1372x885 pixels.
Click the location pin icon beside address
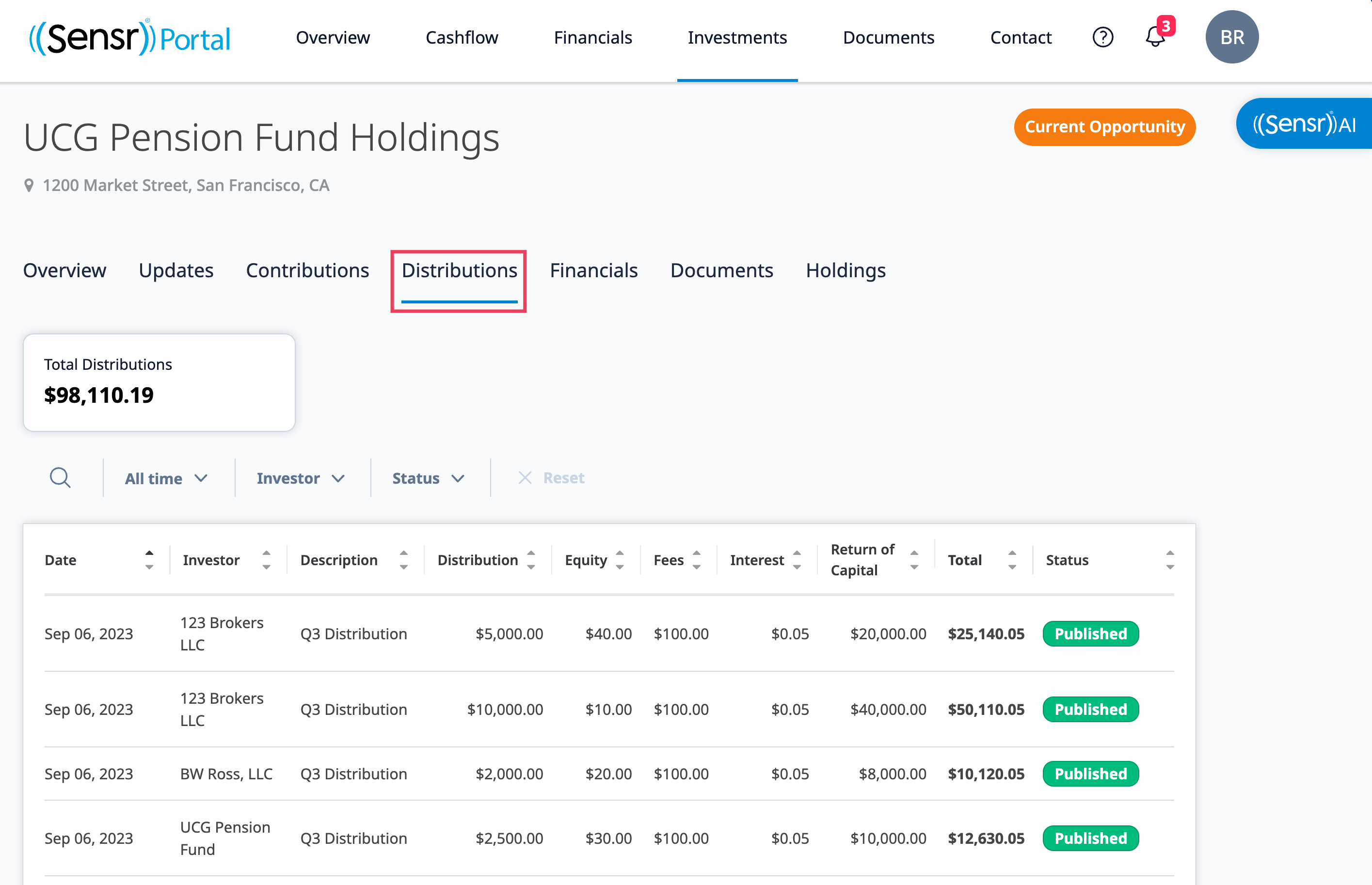point(28,186)
